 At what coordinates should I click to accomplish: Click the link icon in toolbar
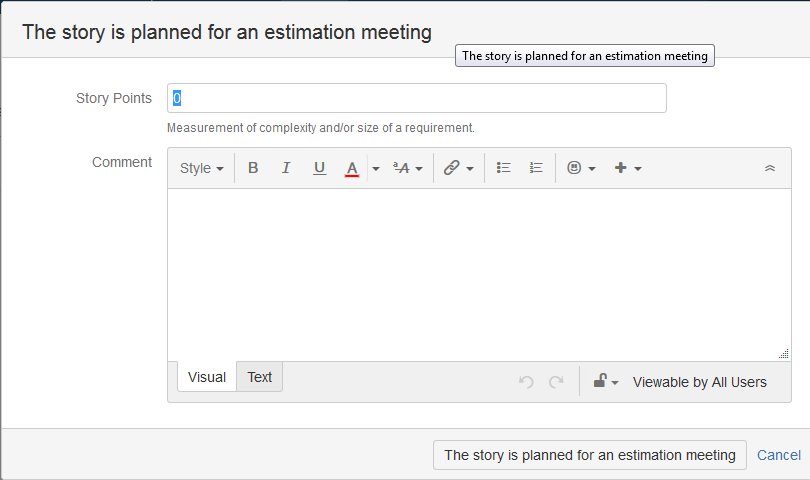(x=452, y=168)
